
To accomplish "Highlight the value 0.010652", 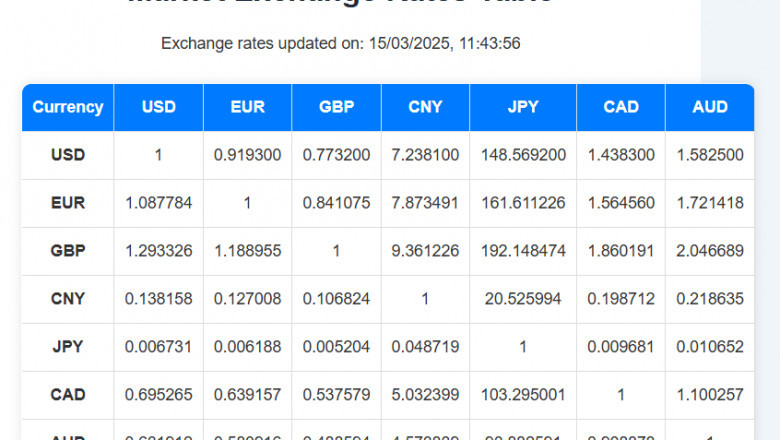I will [x=710, y=347].
